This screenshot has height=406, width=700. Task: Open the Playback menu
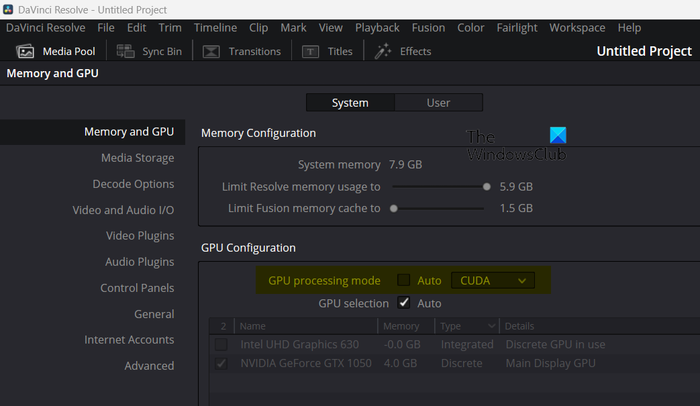(377, 28)
